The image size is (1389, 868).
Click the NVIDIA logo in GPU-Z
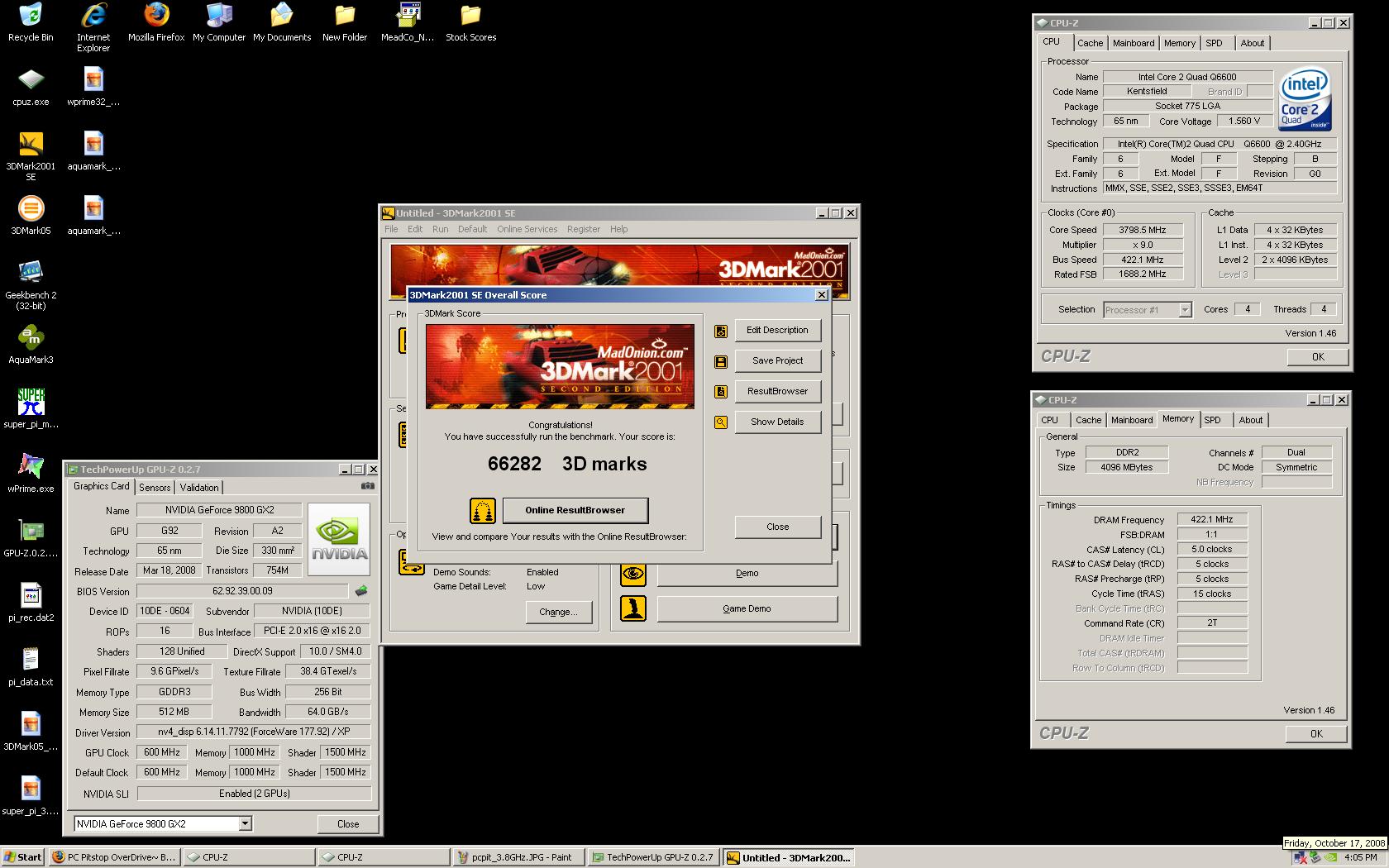tap(338, 537)
